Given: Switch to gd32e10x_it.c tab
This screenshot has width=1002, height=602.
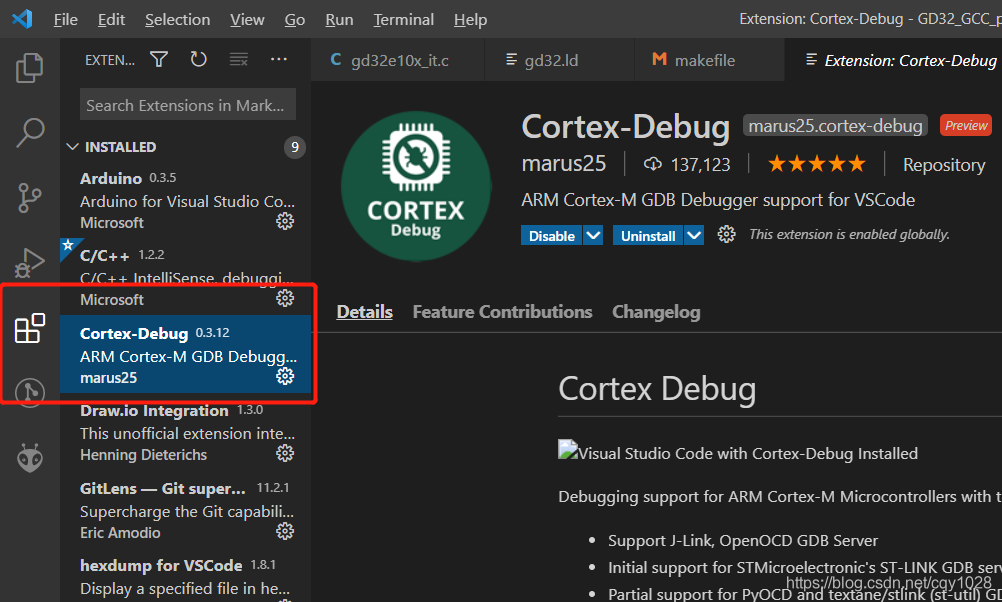Looking at the screenshot, I should click(x=397, y=60).
